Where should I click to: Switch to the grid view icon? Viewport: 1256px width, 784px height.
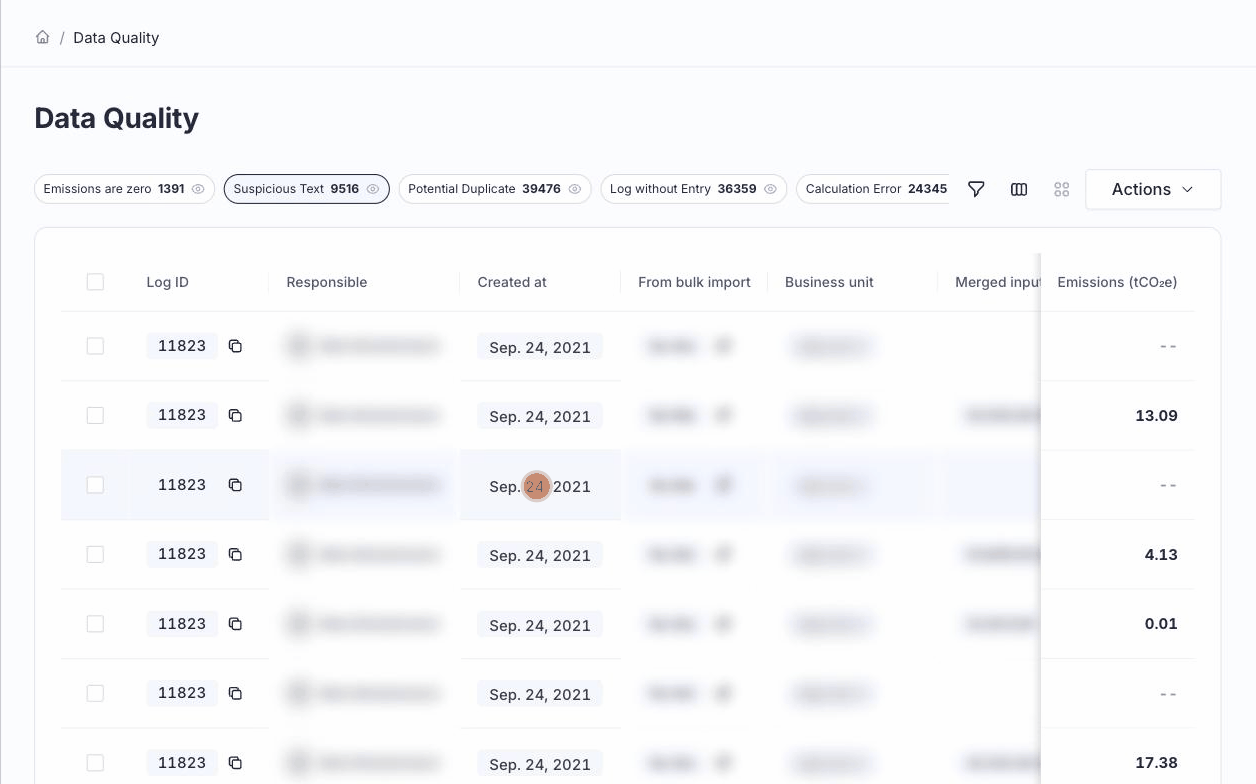click(x=1062, y=189)
